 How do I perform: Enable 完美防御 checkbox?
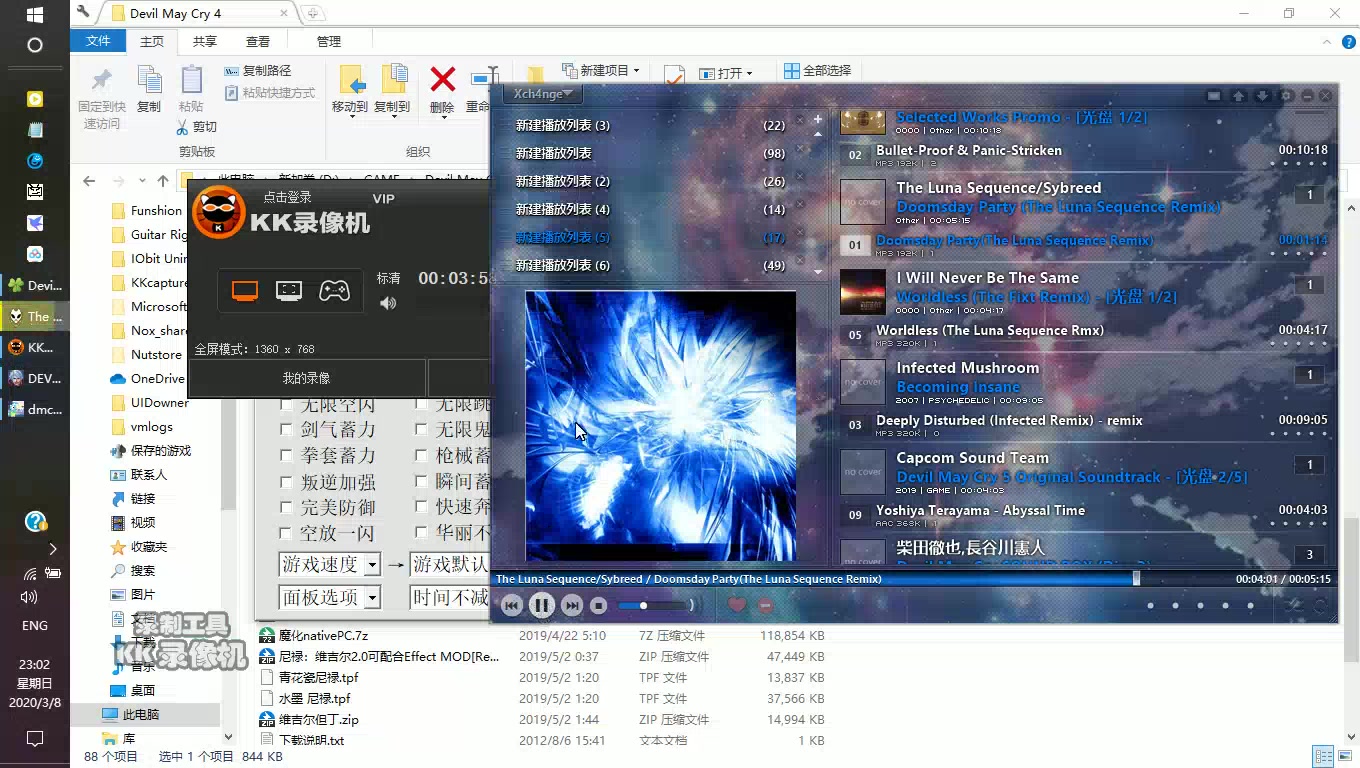(x=286, y=507)
